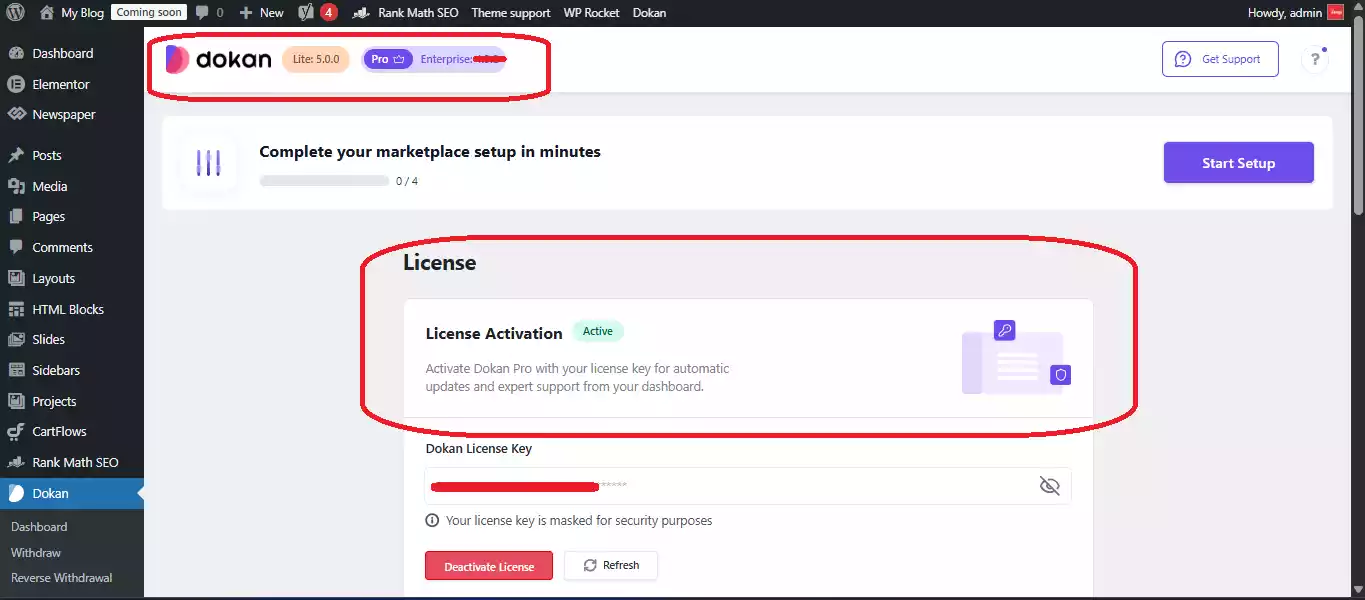Click into the Dokan License Key field
This screenshot has height=600, width=1365.
point(747,486)
